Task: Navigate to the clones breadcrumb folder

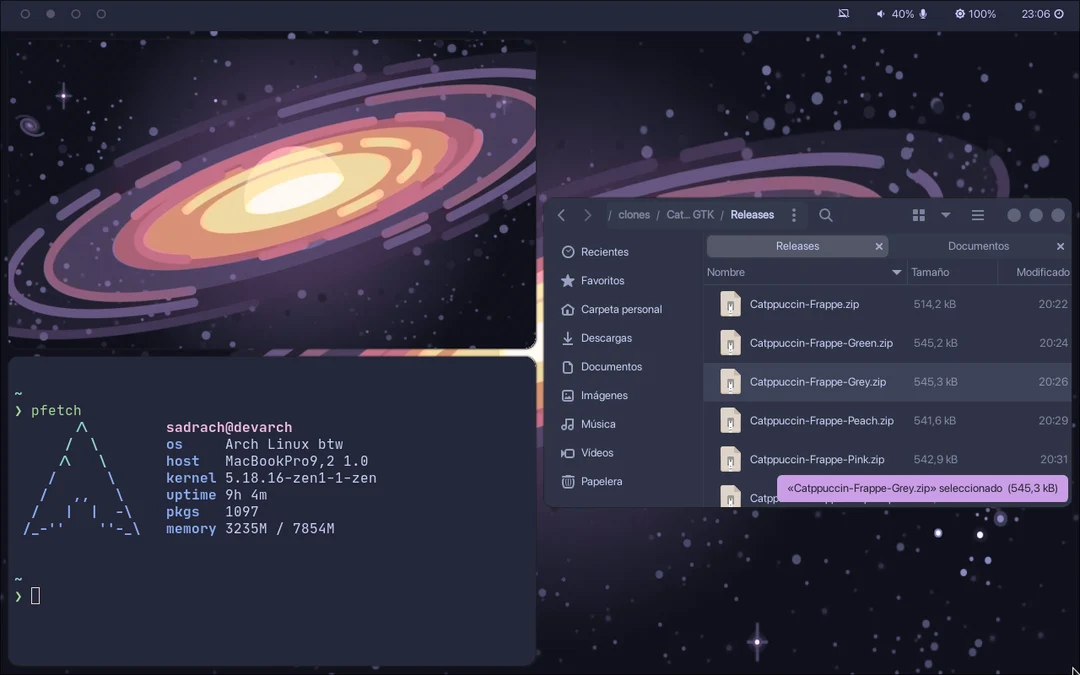Action: tap(633, 214)
